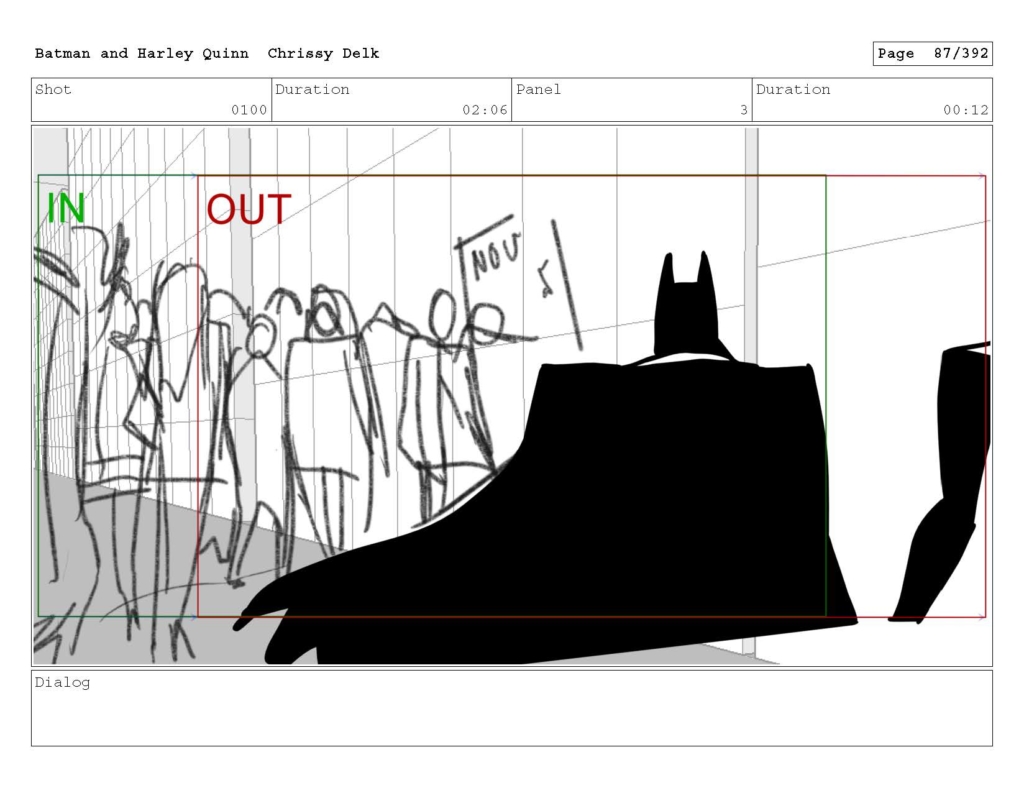Click the green 'IN' camera label
The width and height of the screenshot is (1024, 793).
click(x=66, y=208)
